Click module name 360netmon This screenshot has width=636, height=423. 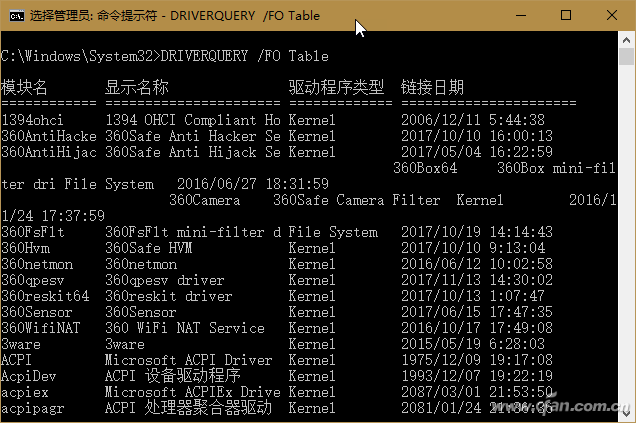point(37,264)
